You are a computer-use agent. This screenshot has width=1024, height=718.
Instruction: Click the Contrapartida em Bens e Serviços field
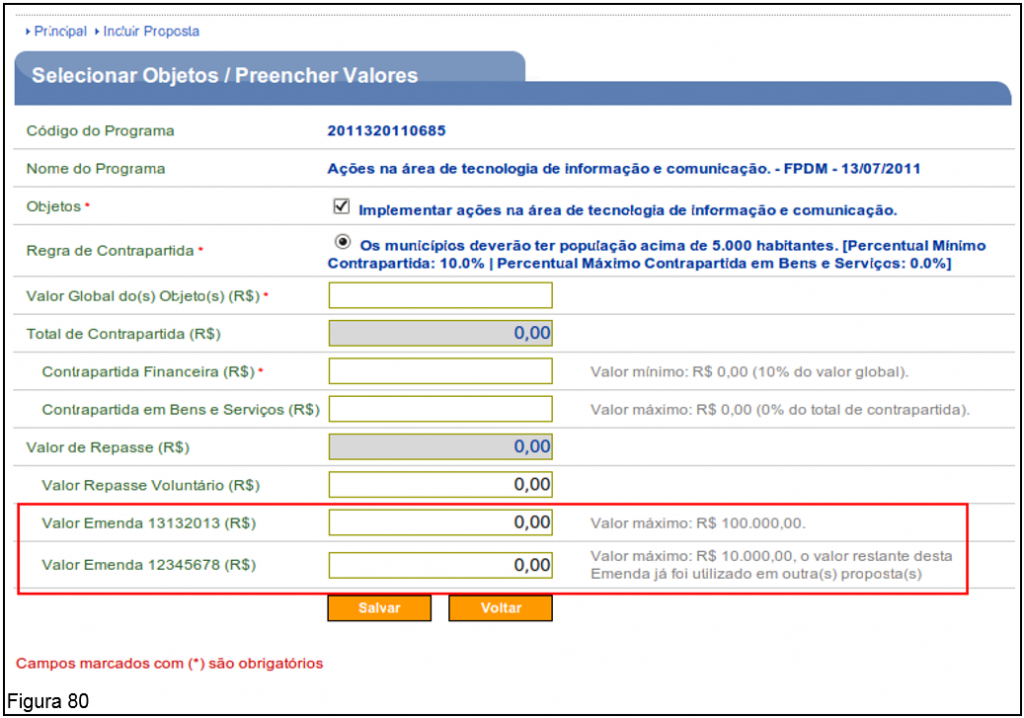pyautogui.click(x=440, y=409)
